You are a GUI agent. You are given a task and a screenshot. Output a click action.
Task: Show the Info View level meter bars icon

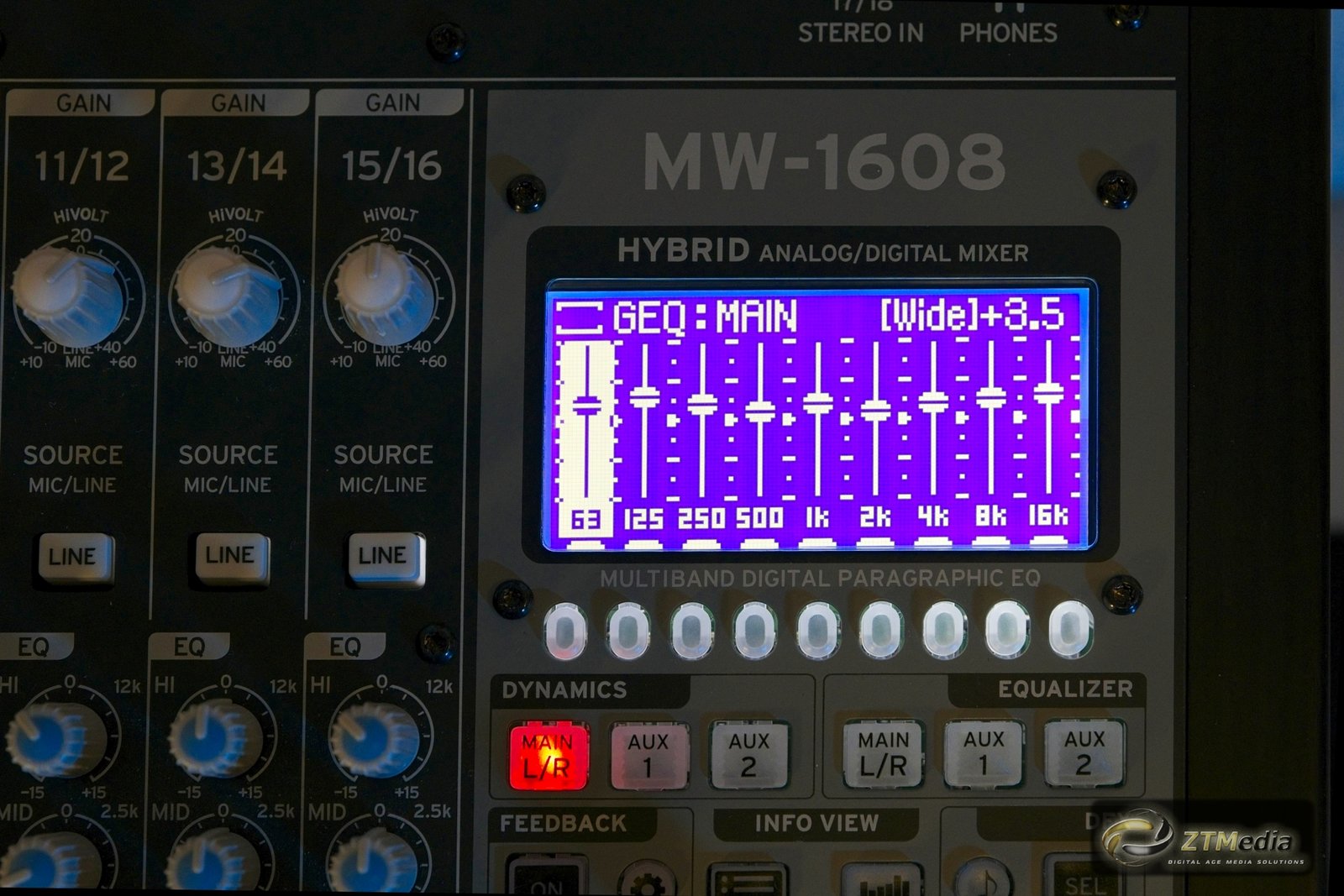coord(882,882)
